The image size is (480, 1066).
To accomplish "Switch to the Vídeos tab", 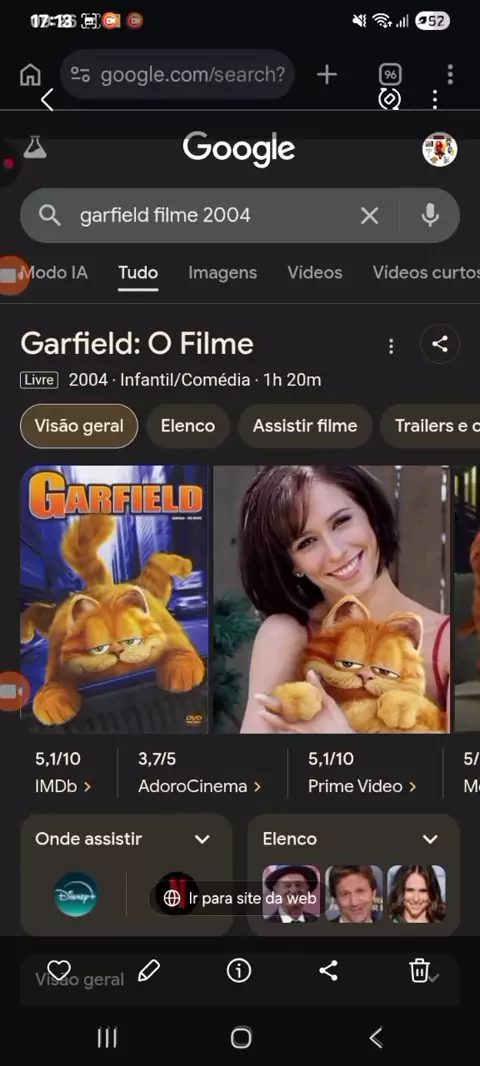I will (315, 273).
